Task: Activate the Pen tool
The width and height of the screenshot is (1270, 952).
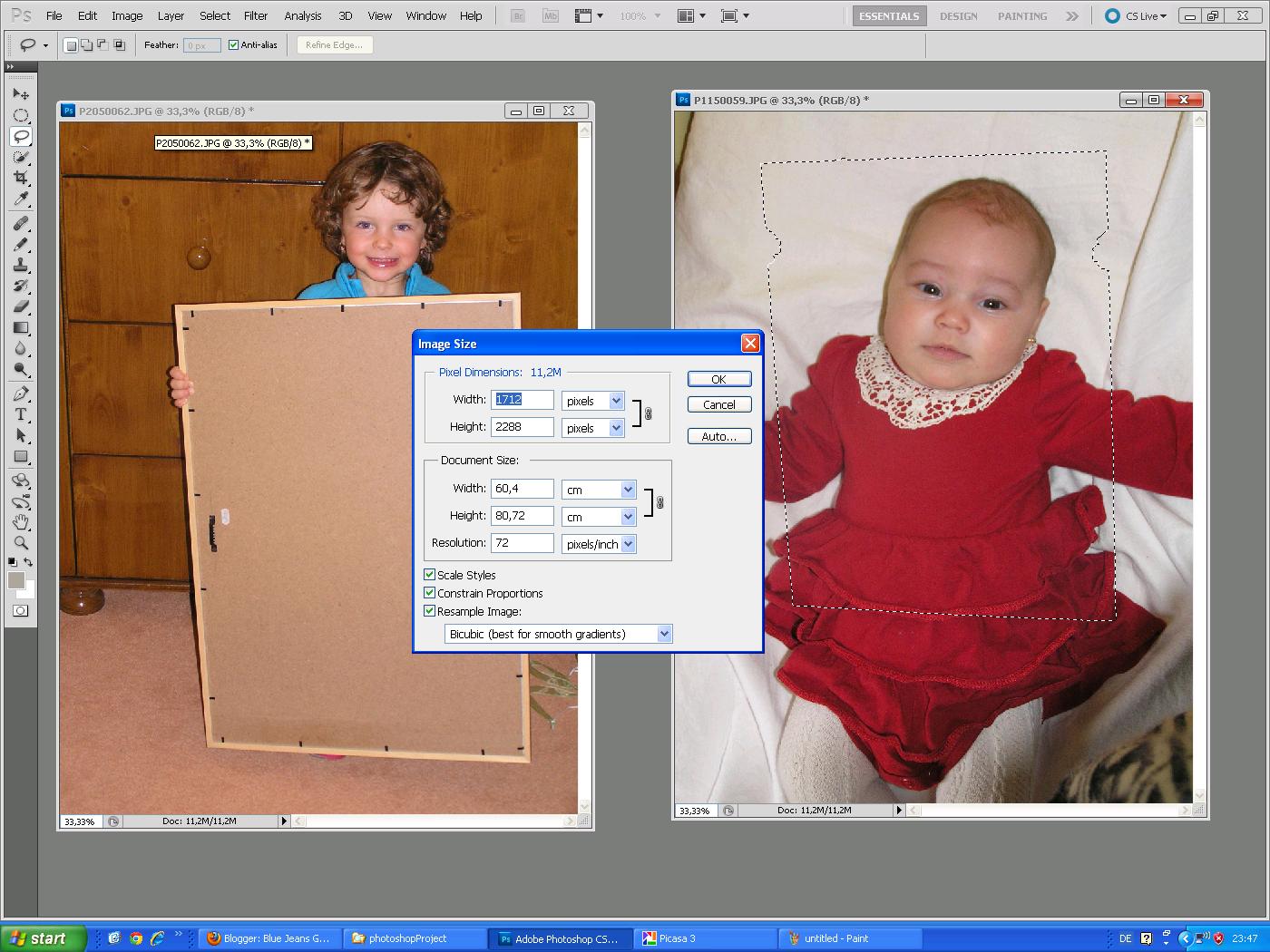Action: (21, 393)
